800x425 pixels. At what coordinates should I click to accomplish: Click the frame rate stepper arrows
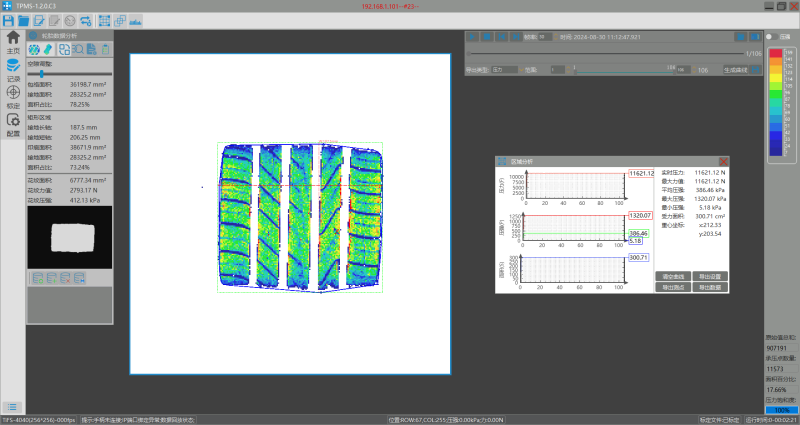tap(556, 37)
